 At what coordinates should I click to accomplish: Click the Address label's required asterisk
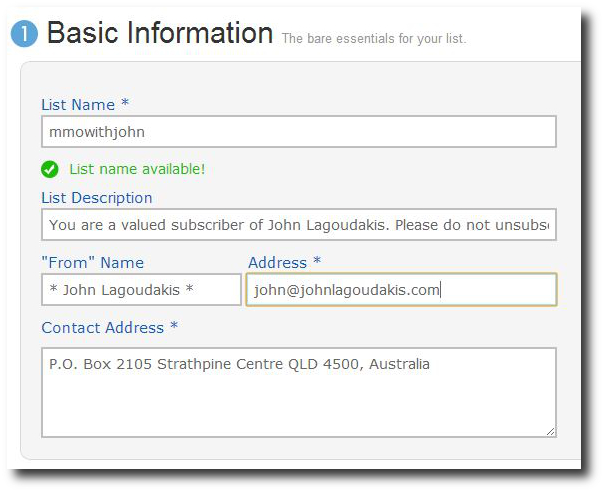(x=317, y=262)
